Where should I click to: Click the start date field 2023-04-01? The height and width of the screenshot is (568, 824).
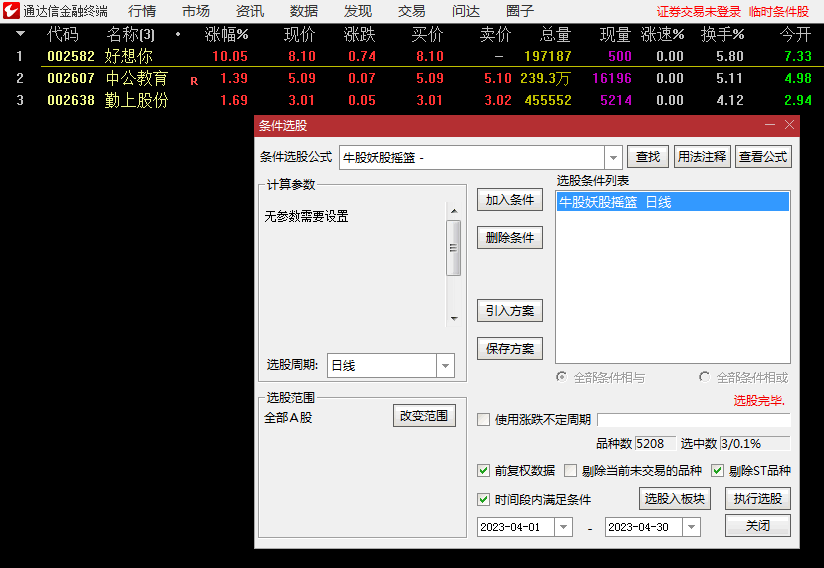(x=516, y=527)
